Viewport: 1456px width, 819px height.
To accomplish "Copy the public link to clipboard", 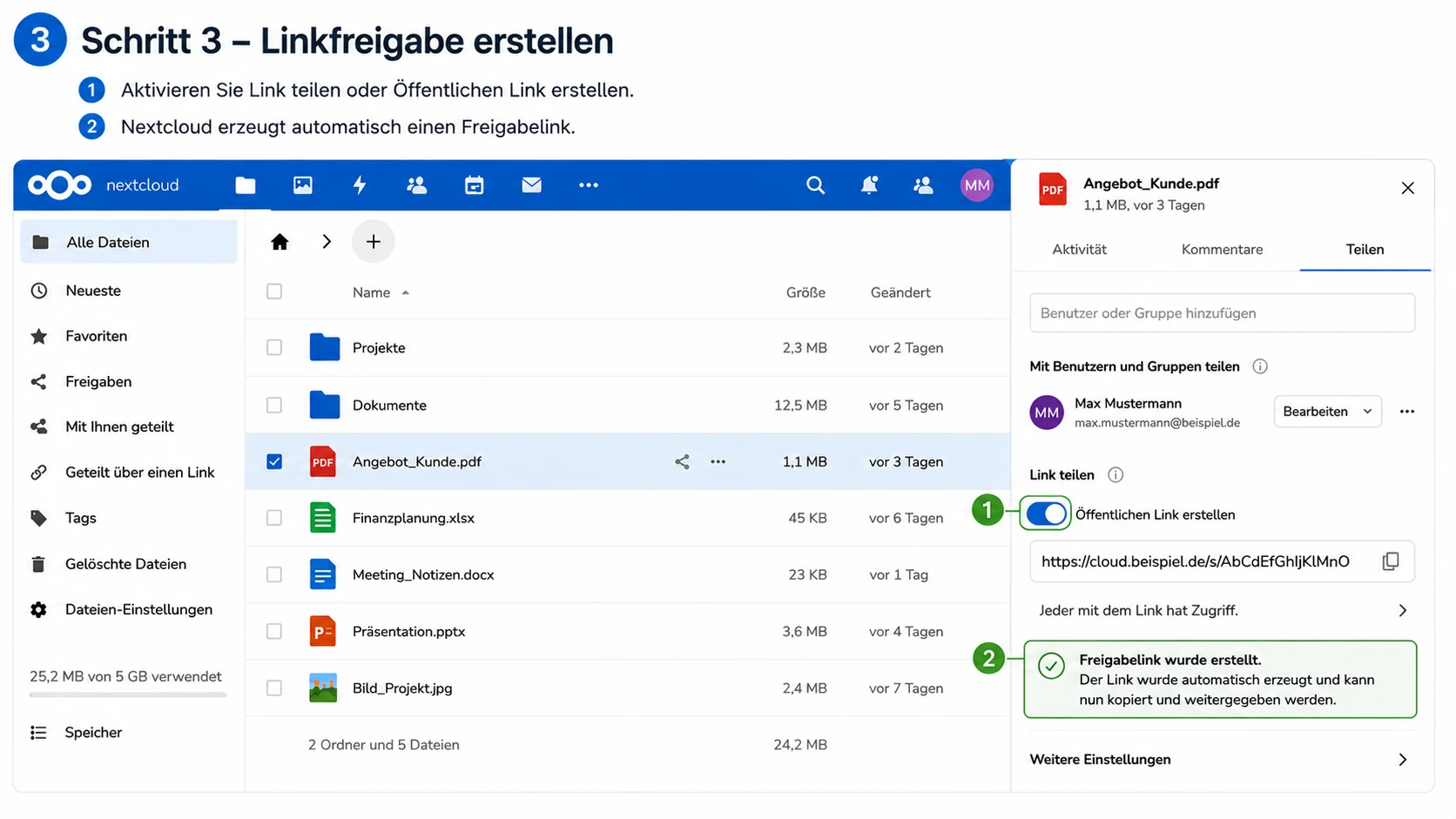I will [x=1391, y=561].
